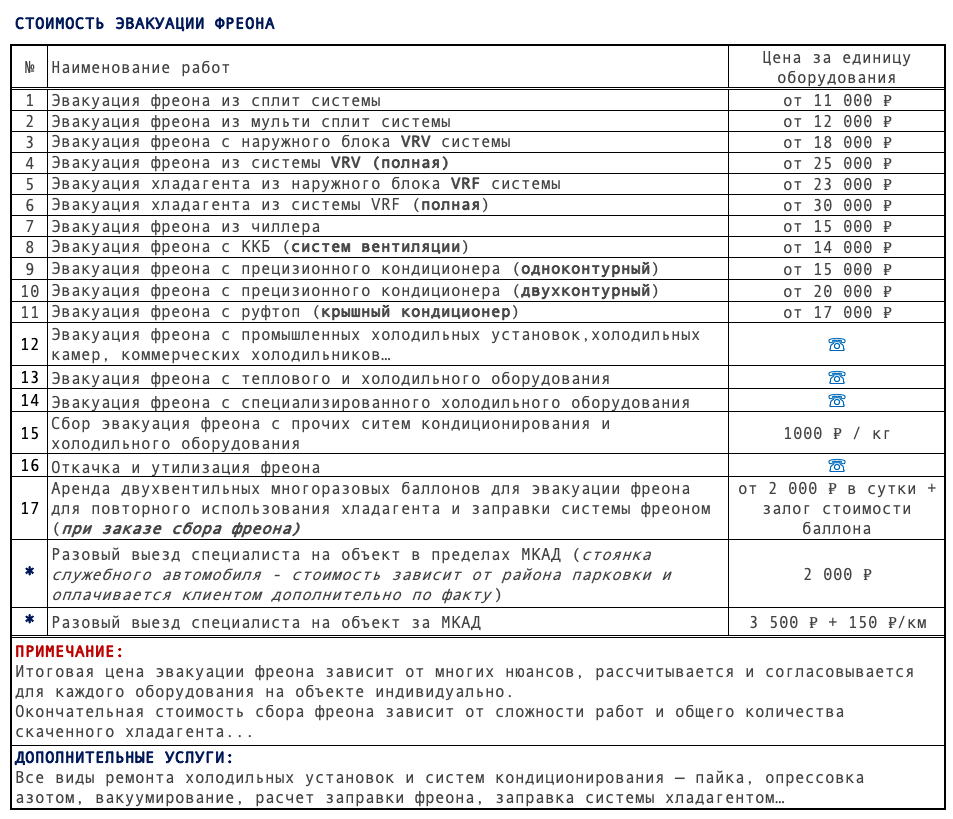Click the price от 17 000 ₽
This screenshot has height=819, width=953.
point(836,312)
